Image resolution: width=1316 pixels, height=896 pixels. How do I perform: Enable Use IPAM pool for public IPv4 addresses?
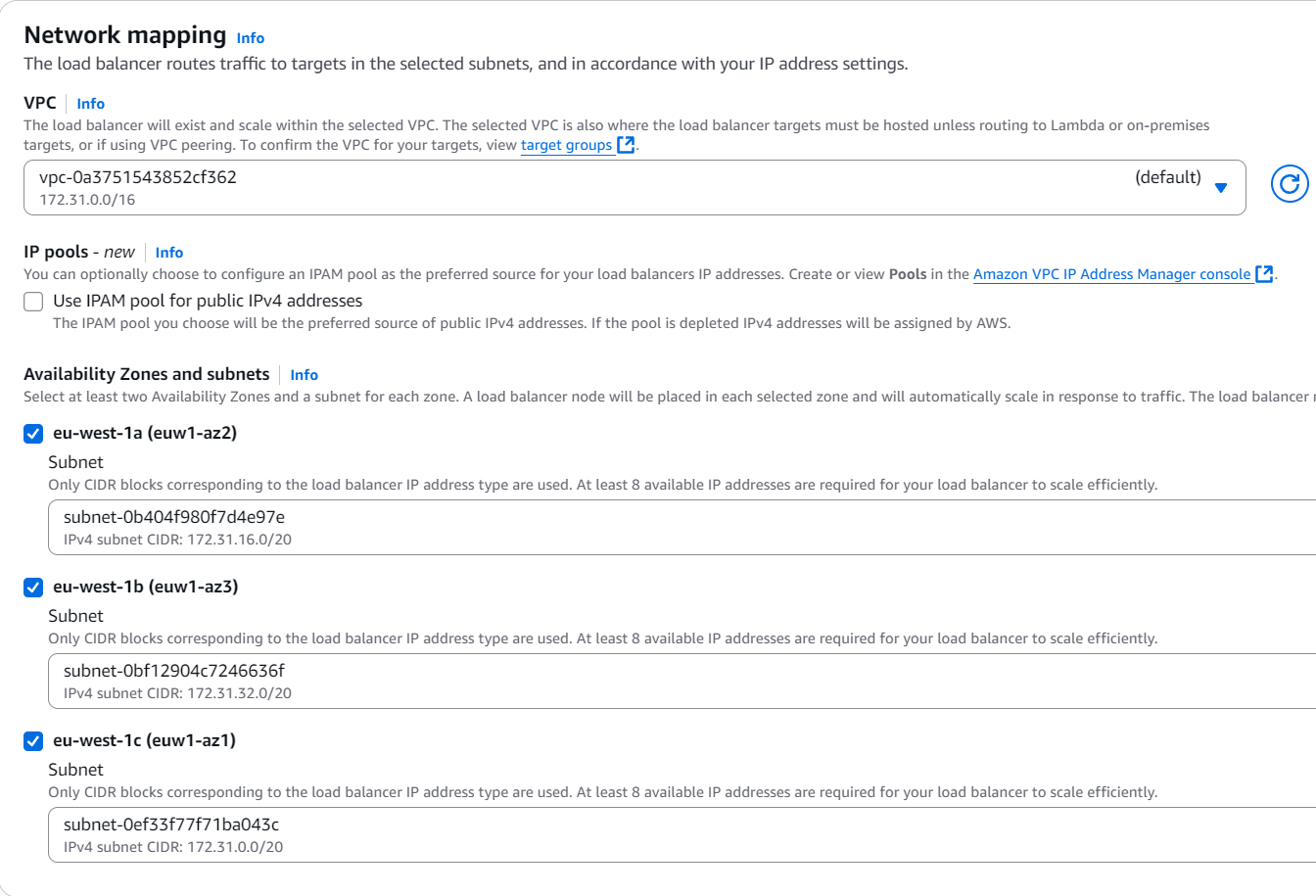tap(34, 302)
